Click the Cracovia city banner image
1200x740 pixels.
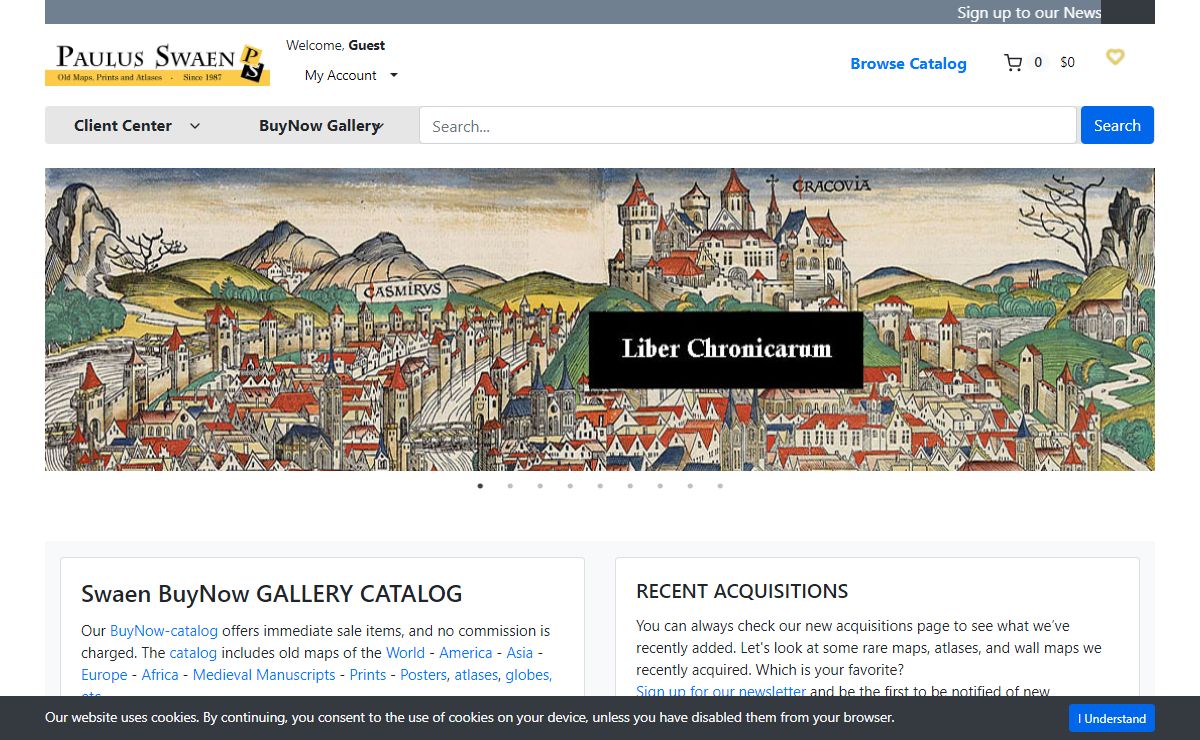pos(600,319)
